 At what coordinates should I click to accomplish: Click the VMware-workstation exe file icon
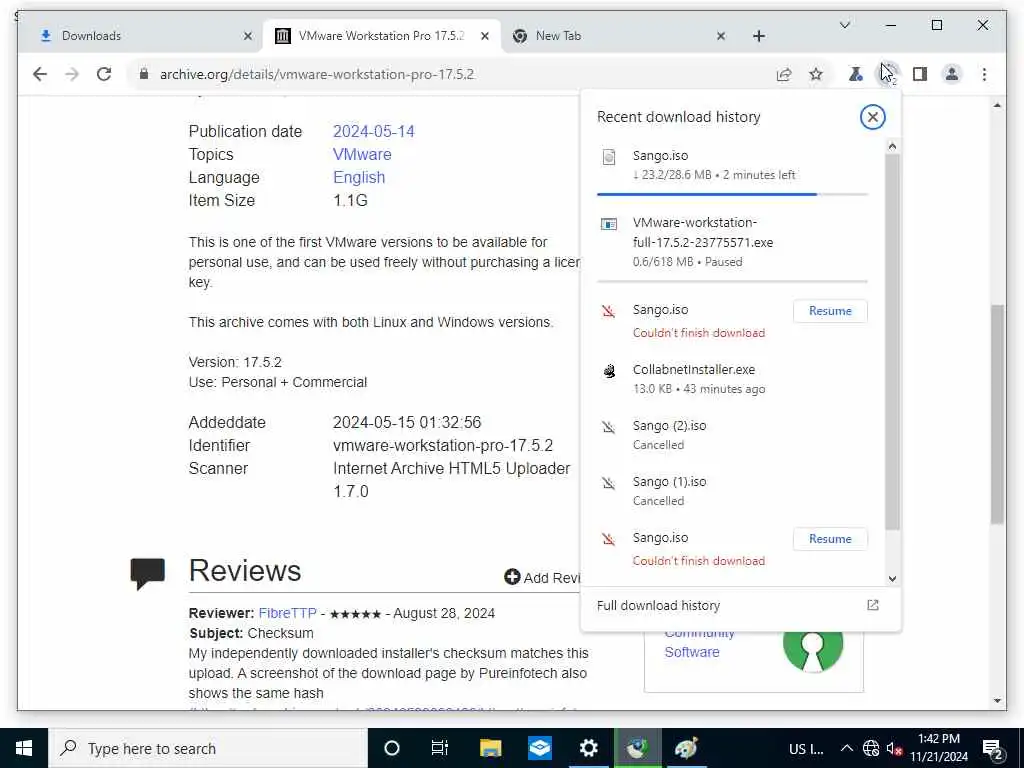pyautogui.click(x=609, y=224)
